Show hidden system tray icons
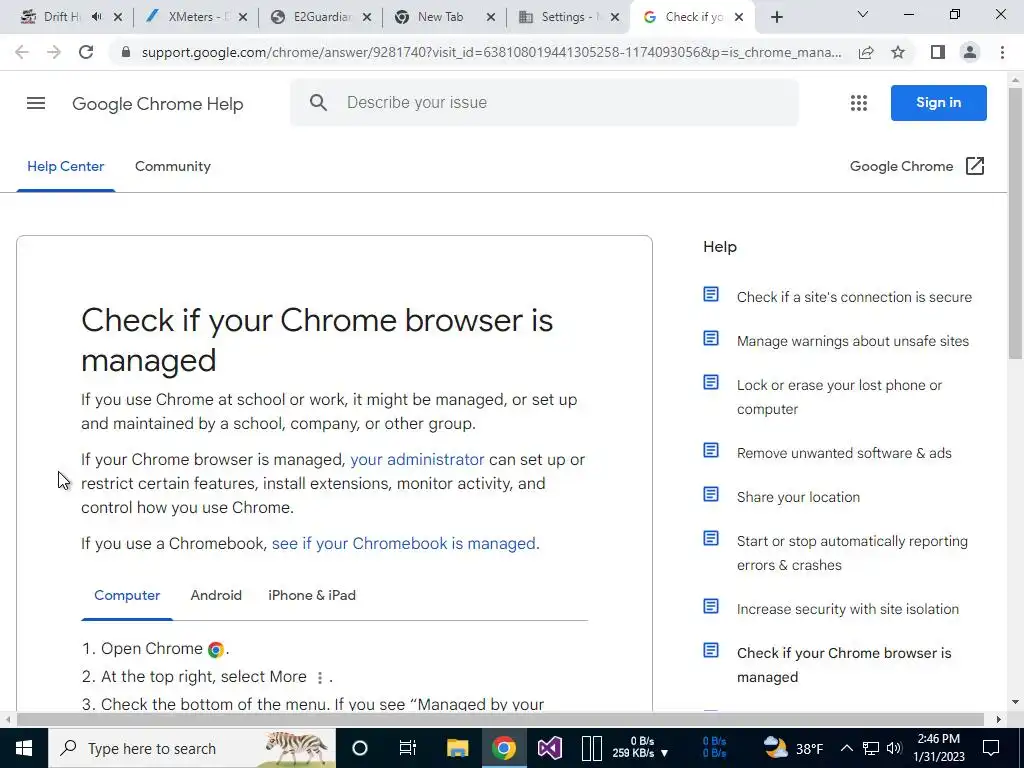This screenshot has height=768, width=1024. click(846, 748)
